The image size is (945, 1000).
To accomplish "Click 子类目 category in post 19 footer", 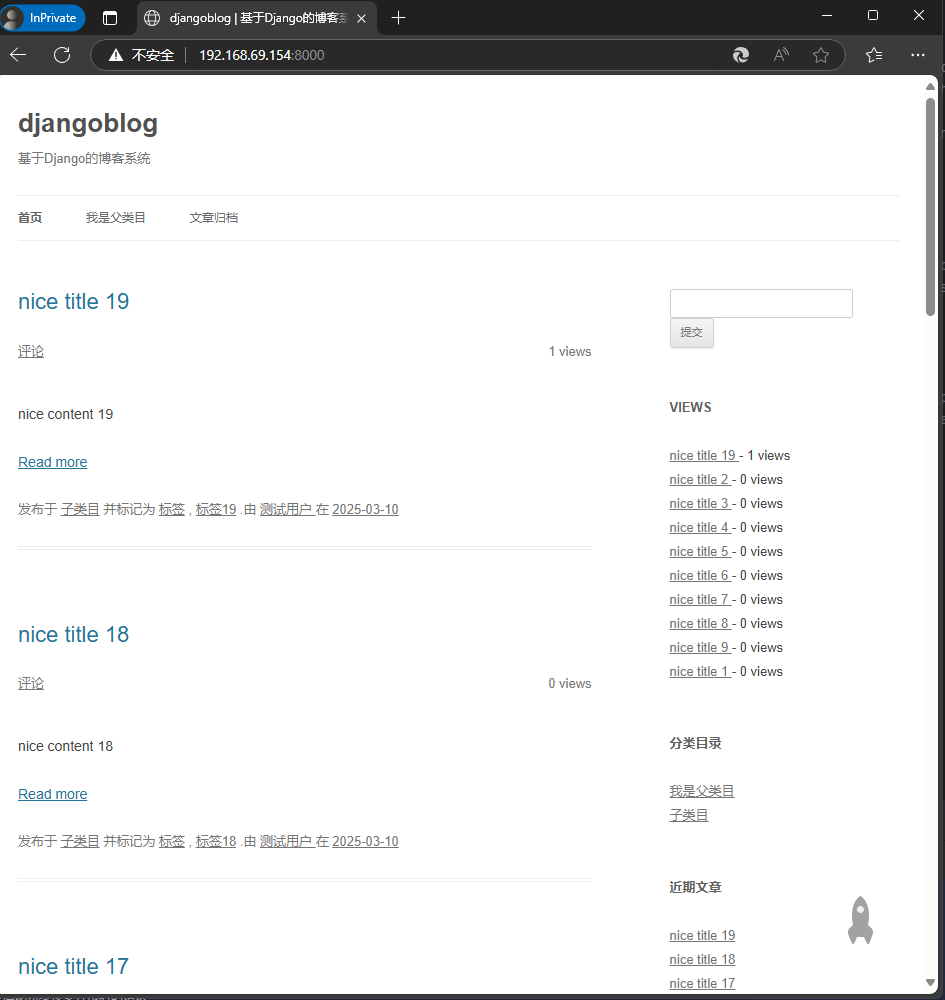I will click(x=80, y=510).
